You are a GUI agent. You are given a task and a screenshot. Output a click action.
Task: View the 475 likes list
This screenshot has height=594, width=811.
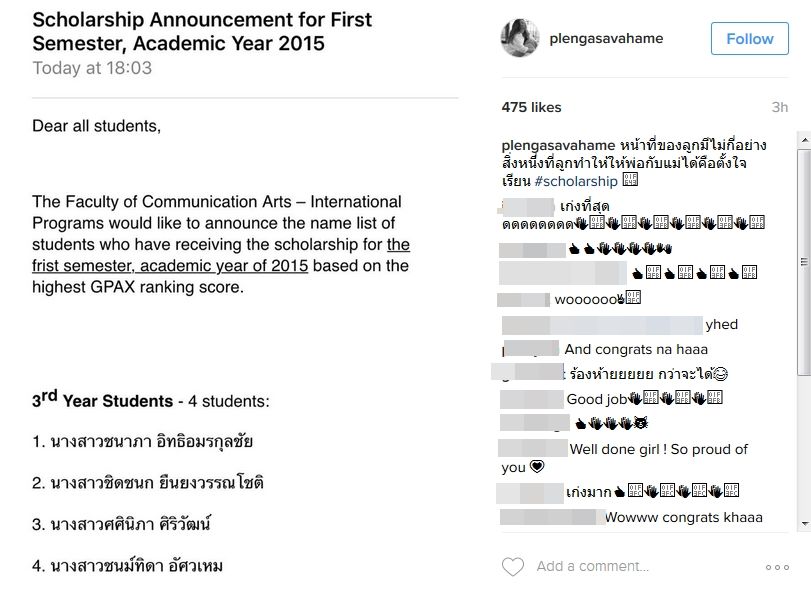pos(531,107)
